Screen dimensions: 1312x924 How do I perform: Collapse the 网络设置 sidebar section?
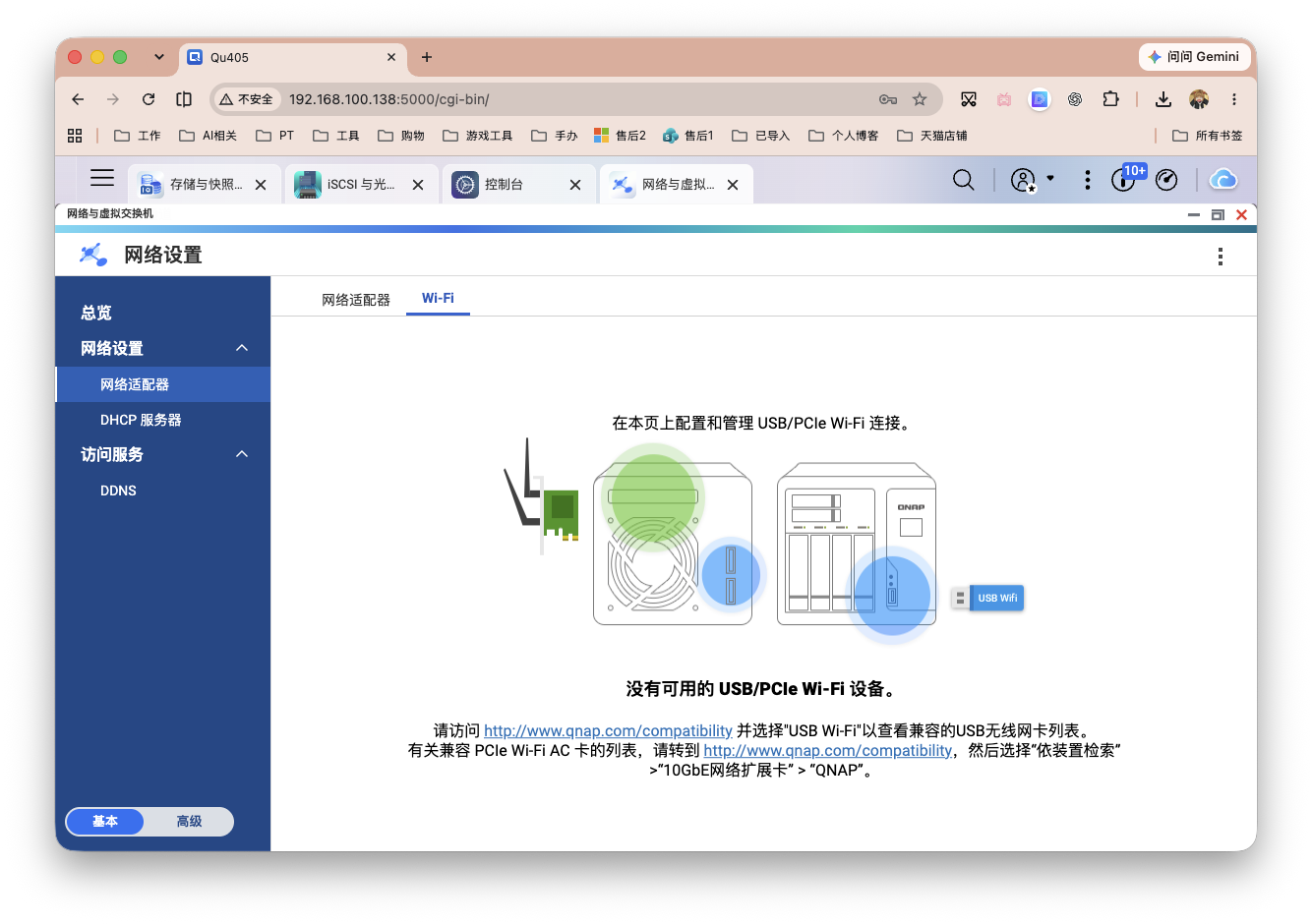click(x=242, y=348)
